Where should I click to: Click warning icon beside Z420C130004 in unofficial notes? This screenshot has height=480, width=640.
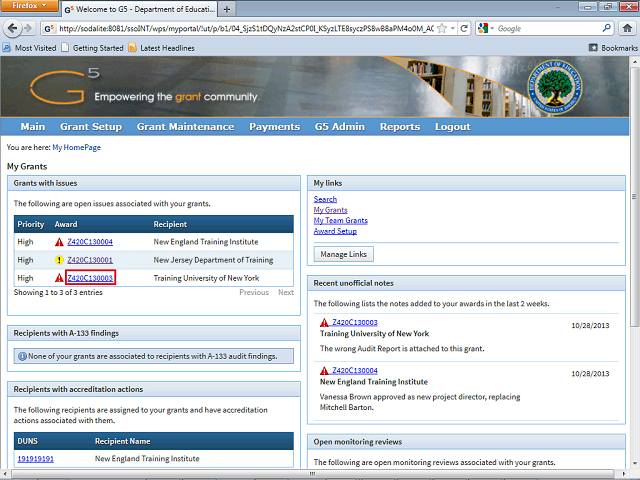324,371
